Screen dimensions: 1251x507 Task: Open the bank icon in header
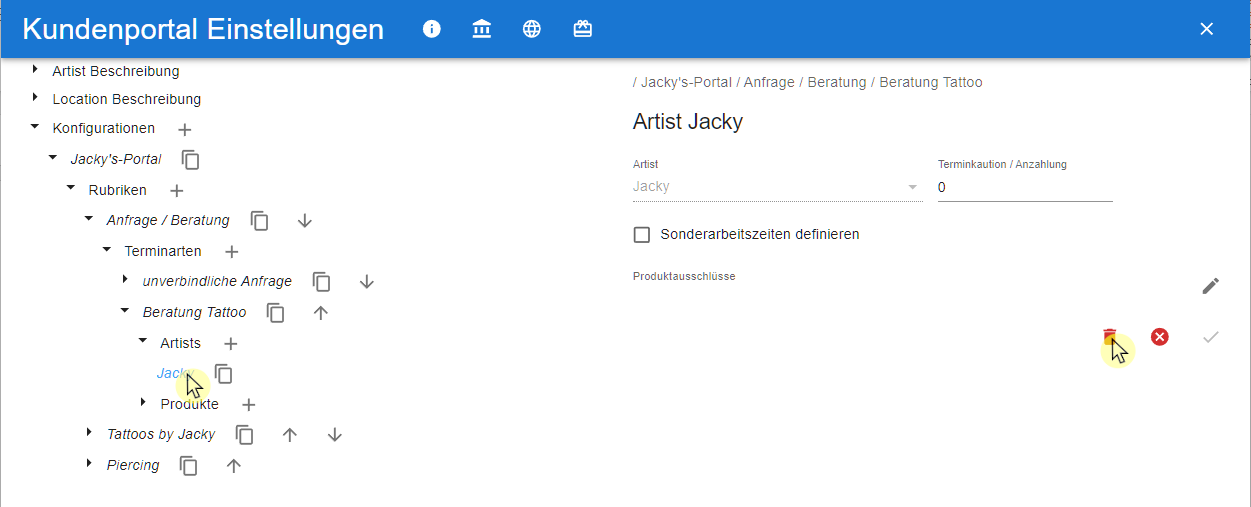(x=482, y=29)
